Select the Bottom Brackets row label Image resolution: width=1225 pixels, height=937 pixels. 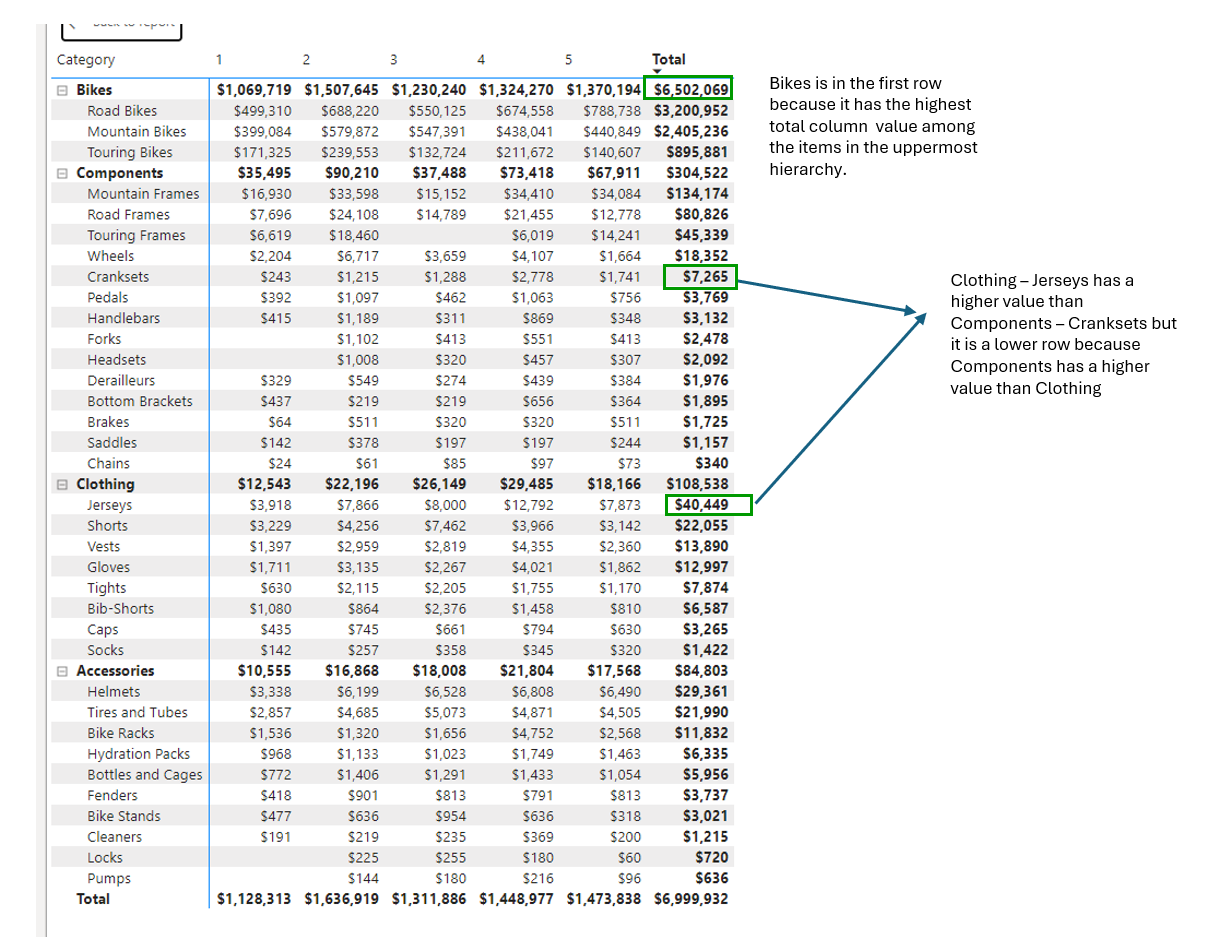(140, 401)
